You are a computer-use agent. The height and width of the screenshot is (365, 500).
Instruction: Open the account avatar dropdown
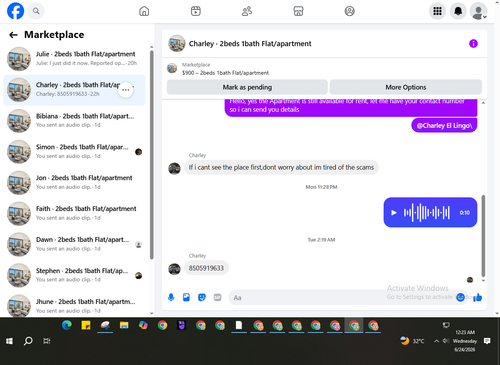tap(478, 11)
